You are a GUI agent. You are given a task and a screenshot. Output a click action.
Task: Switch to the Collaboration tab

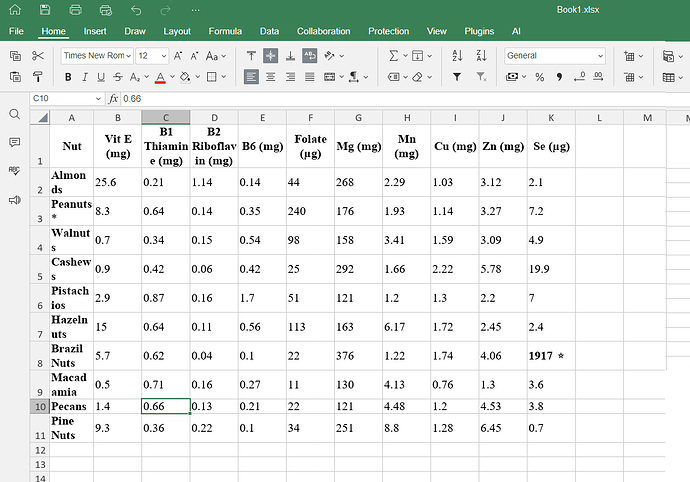click(323, 31)
